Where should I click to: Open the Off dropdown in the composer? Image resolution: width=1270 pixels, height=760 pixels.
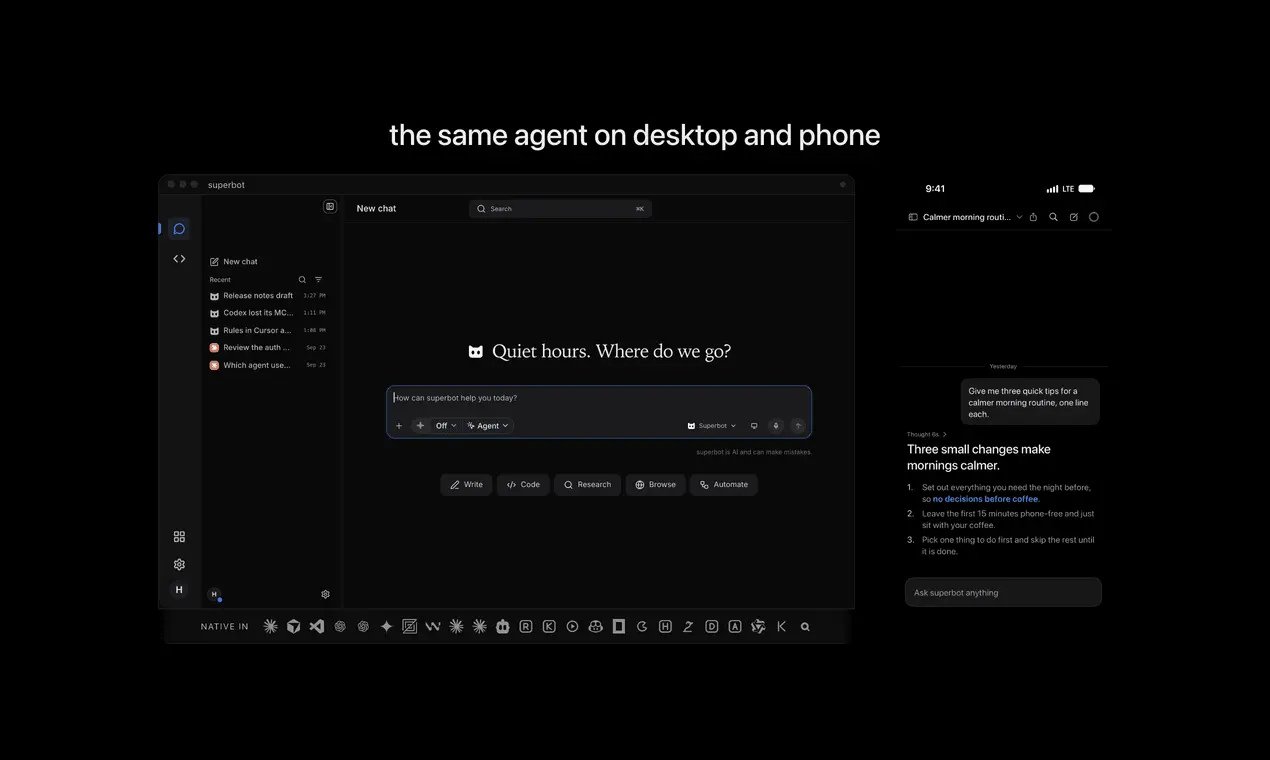click(446, 426)
